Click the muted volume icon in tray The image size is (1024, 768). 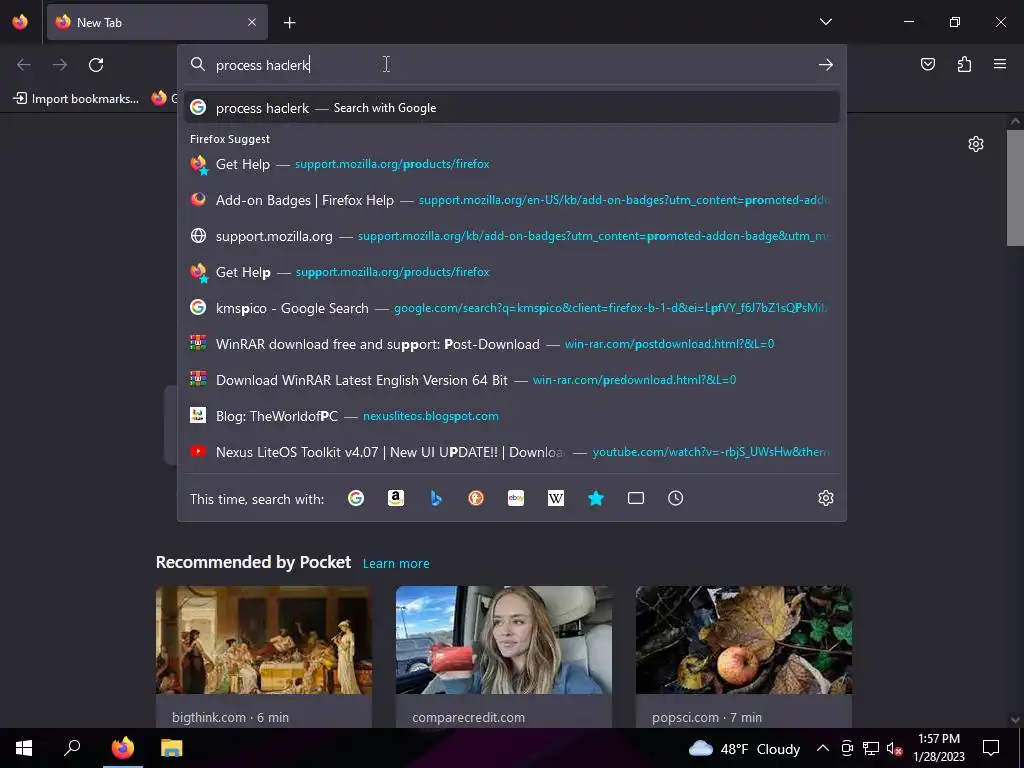click(894, 748)
